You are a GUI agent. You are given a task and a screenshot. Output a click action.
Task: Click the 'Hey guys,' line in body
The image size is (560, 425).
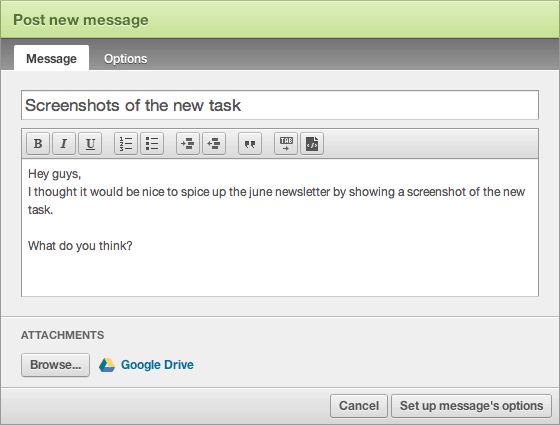[x=55, y=174]
